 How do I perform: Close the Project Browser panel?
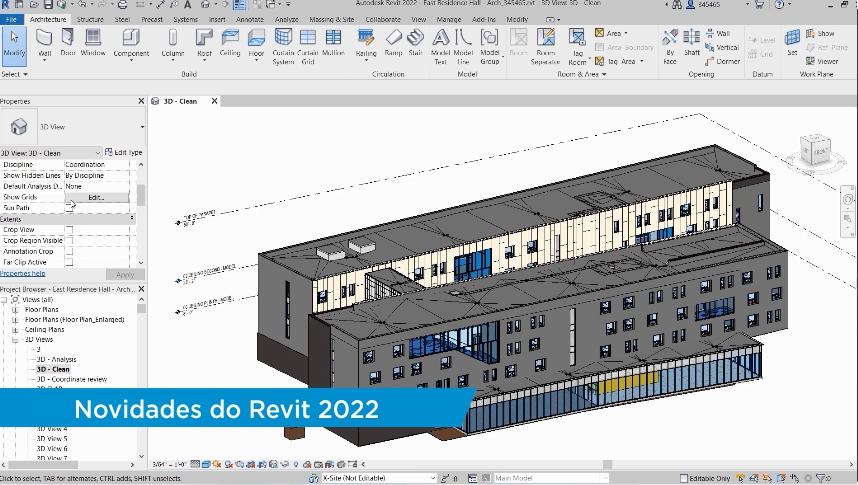[141, 289]
